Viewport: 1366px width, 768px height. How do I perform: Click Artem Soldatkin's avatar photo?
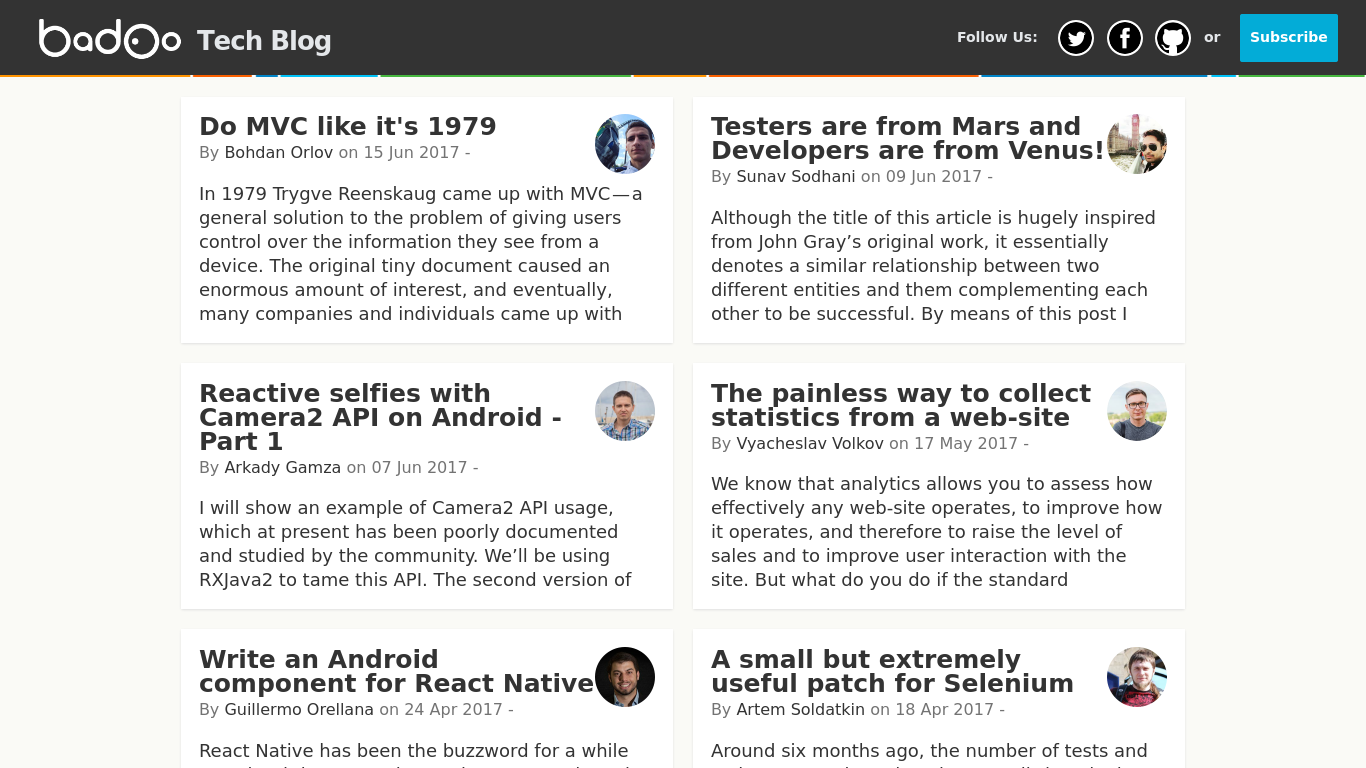click(1137, 677)
